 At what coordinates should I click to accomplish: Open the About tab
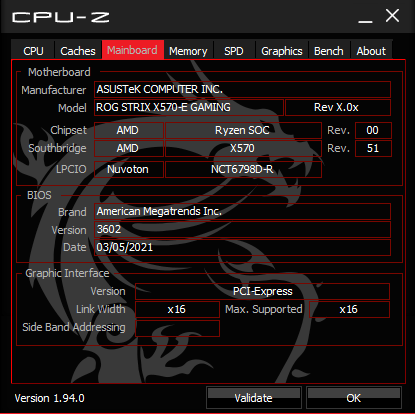[371, 51]
